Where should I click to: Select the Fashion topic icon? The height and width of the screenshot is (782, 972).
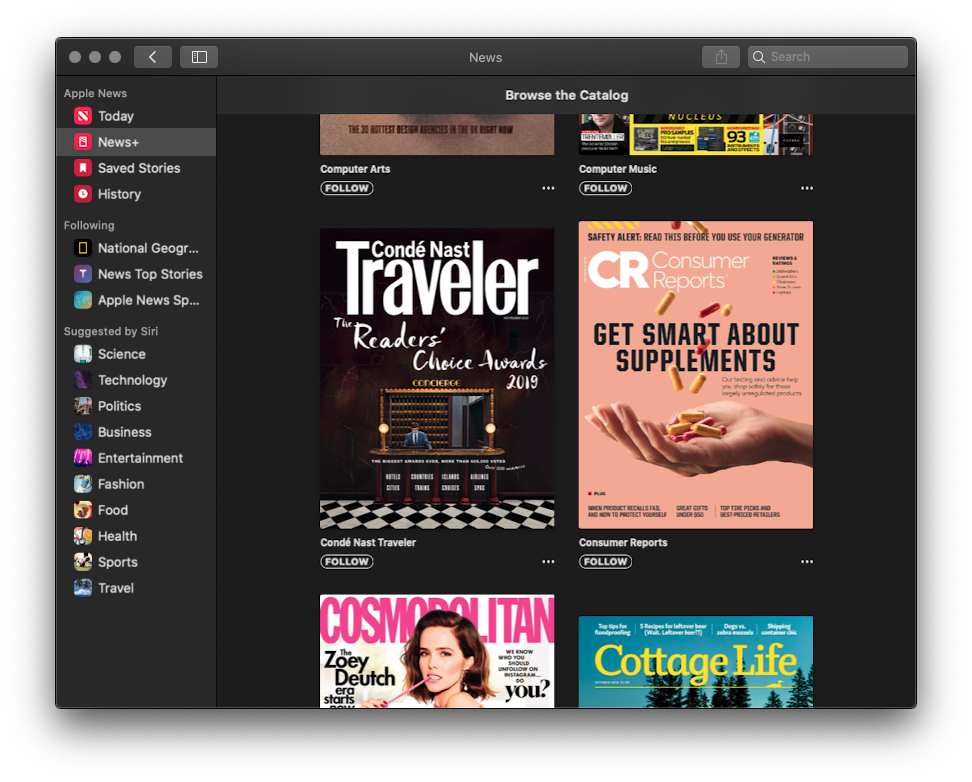[83, 484]
